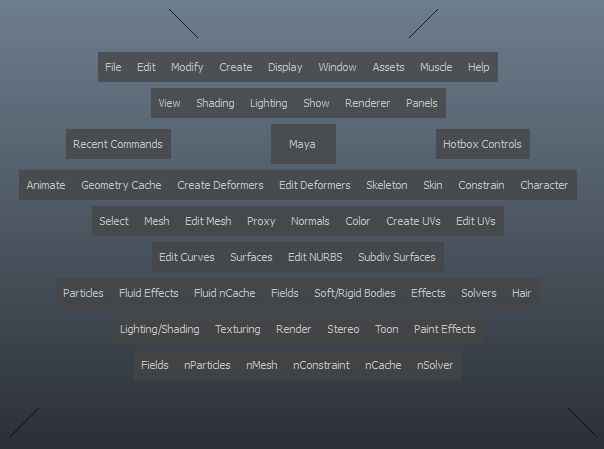Open the Edit UVs menu
604x449 pixels.
tap(476, 221)
